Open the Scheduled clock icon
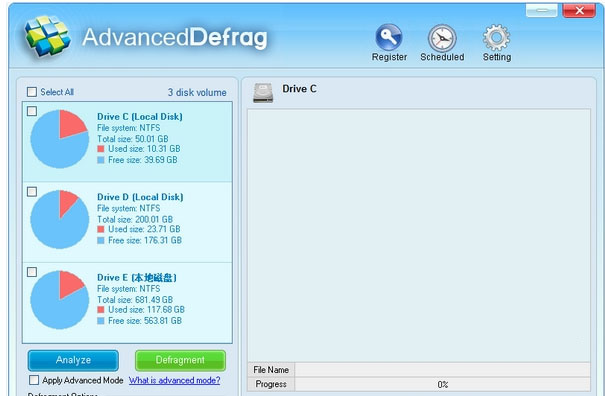 (442, 38)
